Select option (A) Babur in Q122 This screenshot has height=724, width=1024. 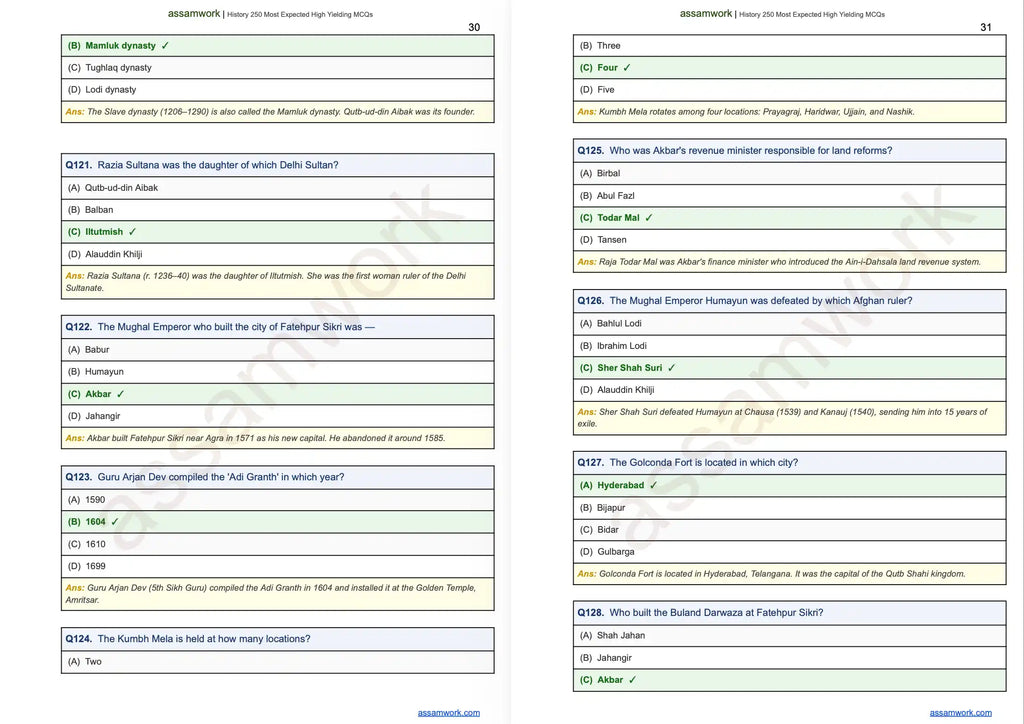(278, 350)
